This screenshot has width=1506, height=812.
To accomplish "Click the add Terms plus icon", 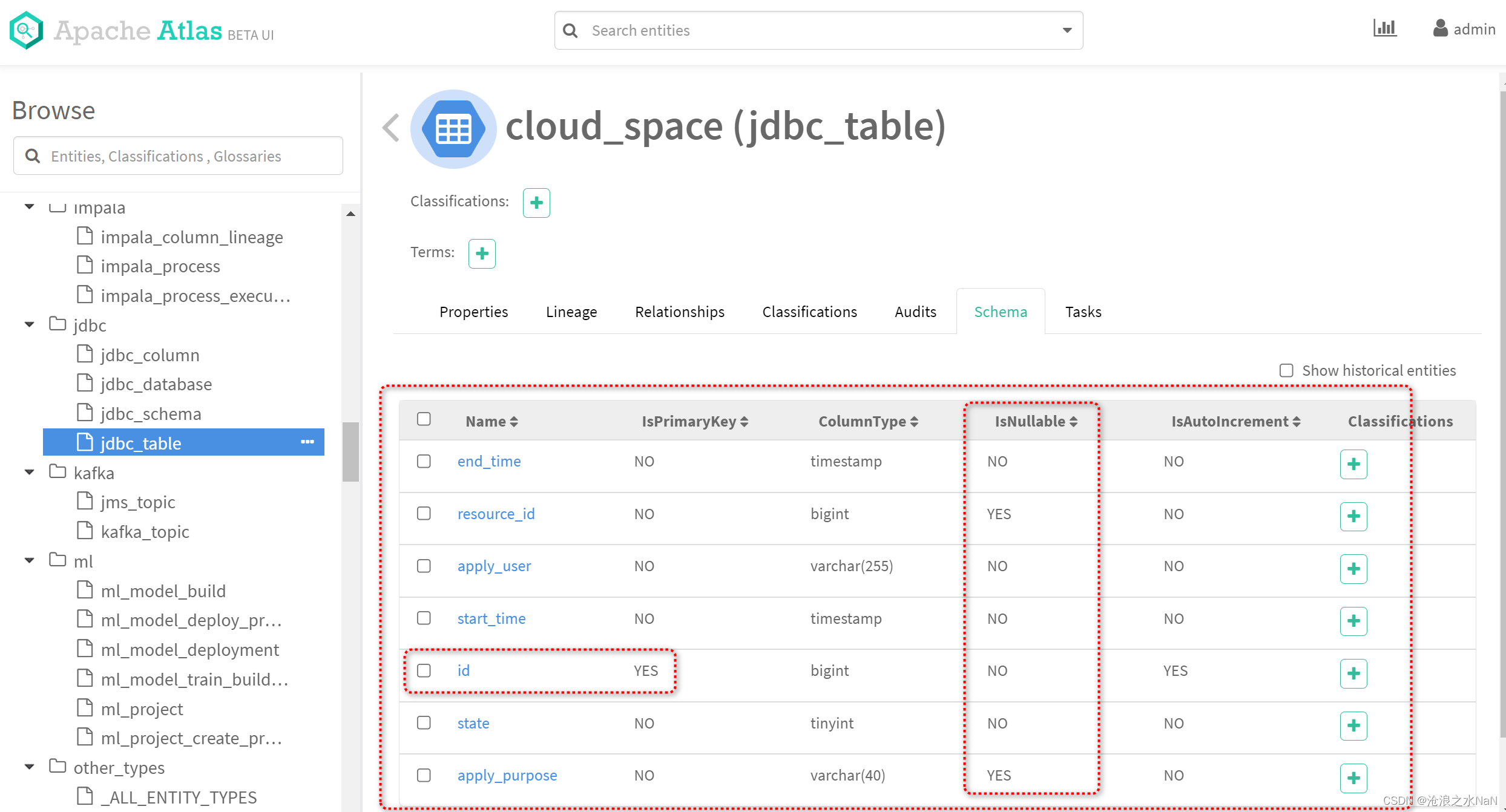I will coord(481,253).
